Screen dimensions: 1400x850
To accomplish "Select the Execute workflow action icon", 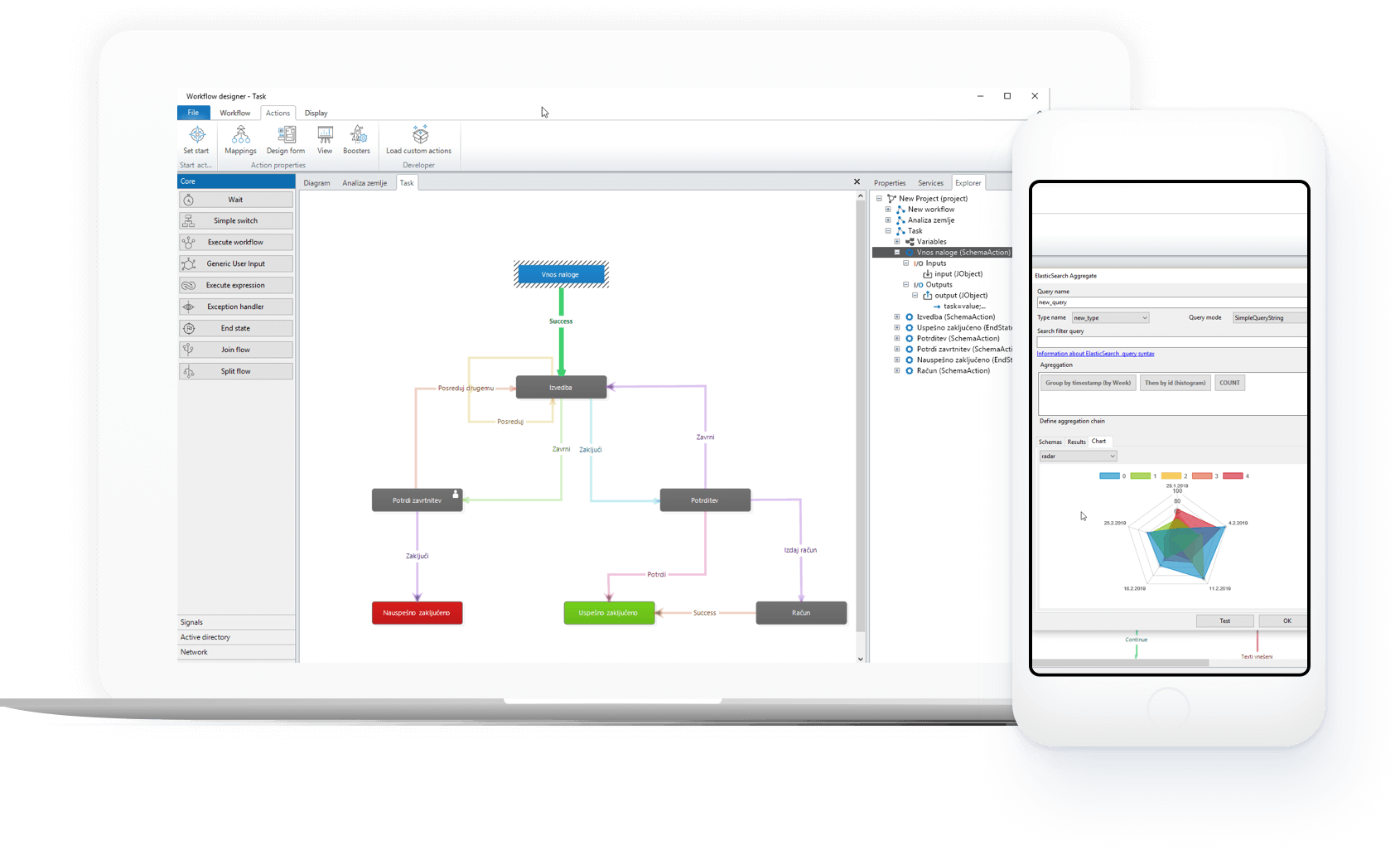I will coord(189,243).
